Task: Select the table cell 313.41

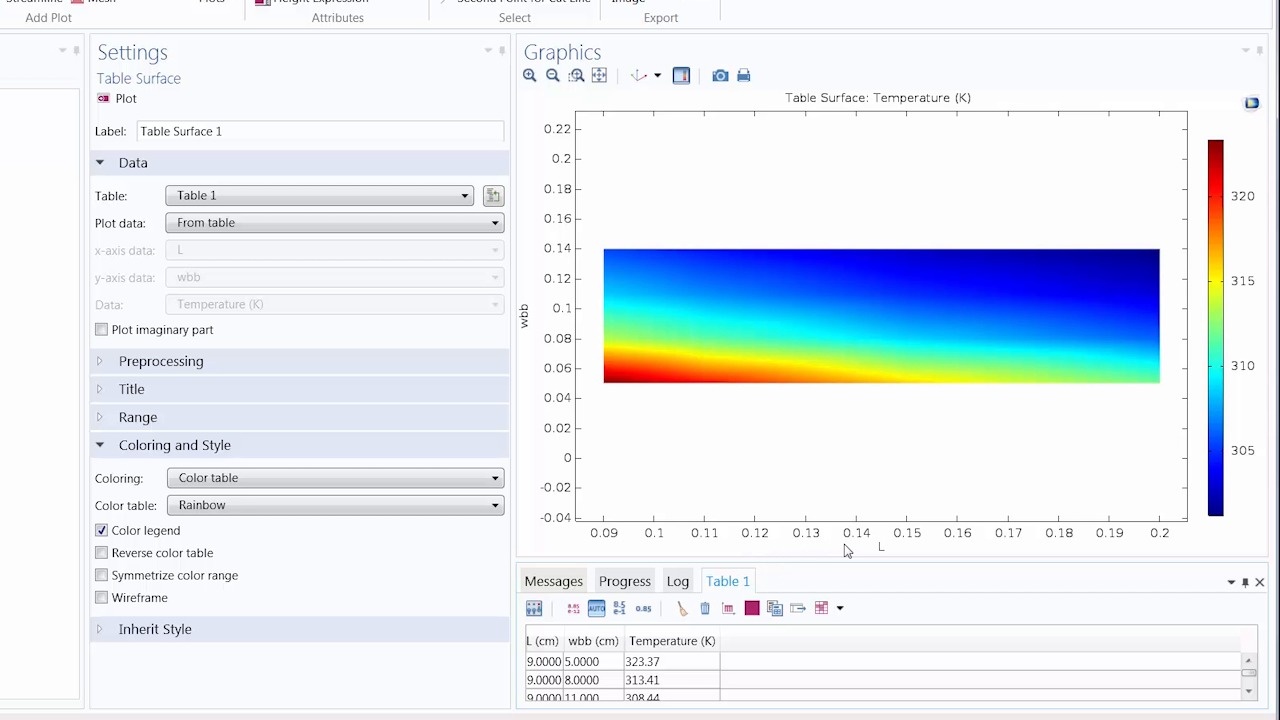Action: [x=672, y=680]
